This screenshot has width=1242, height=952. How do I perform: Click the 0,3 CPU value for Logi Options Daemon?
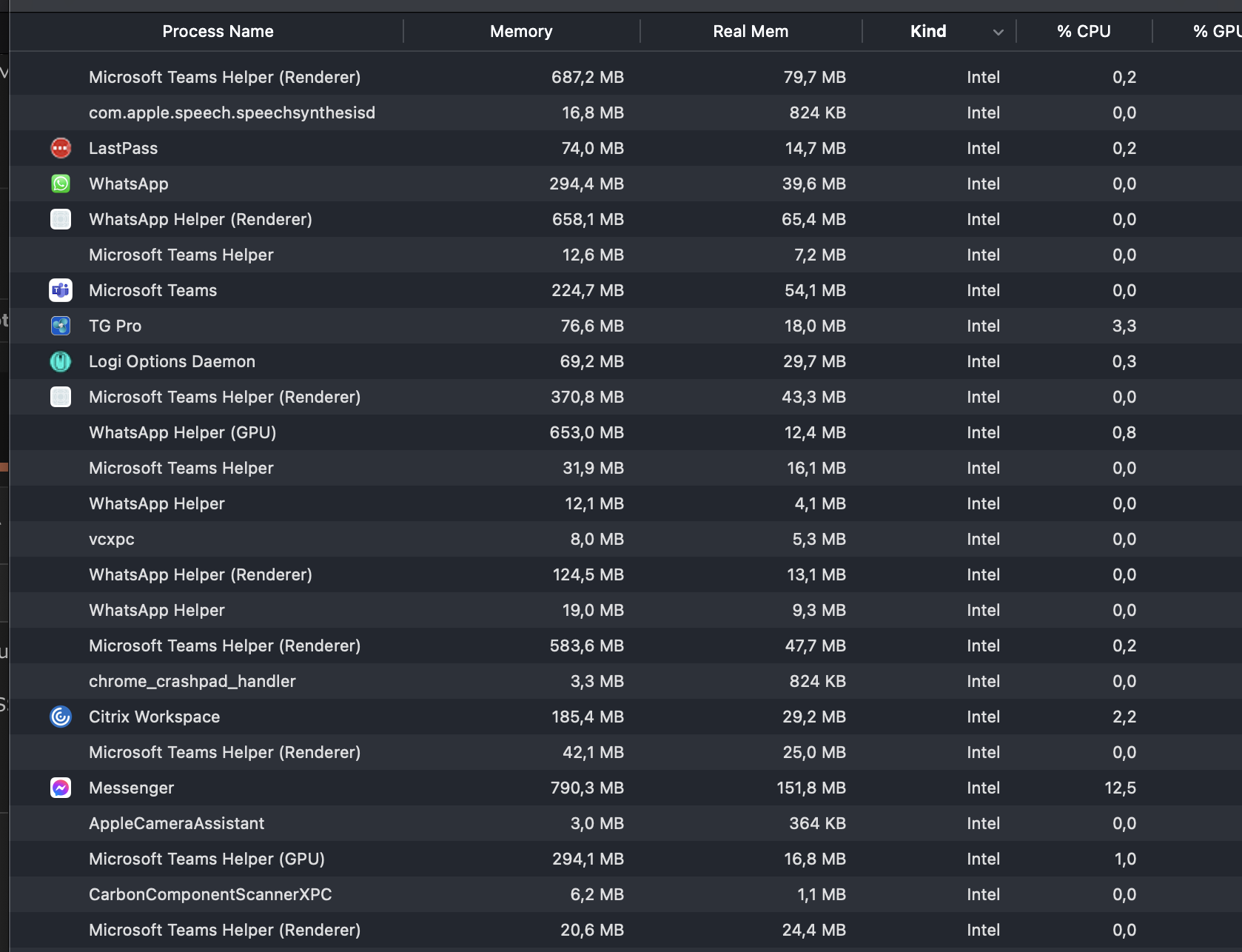(1124, 361)
